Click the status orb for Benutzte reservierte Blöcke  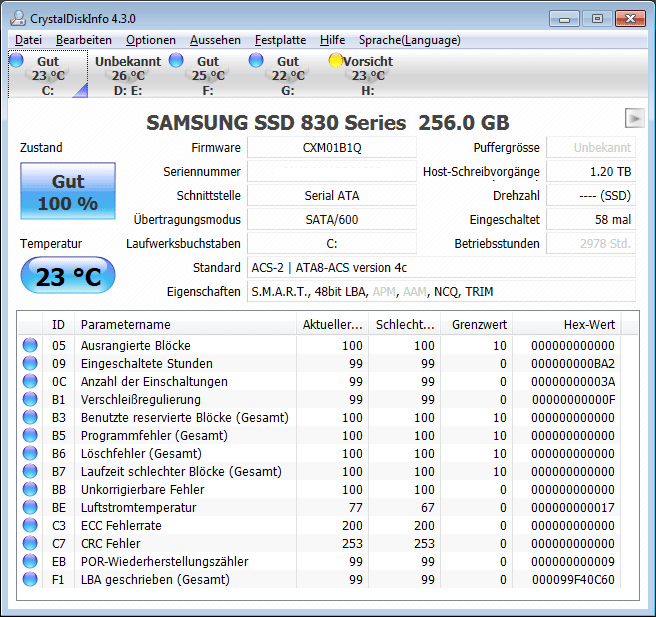30,417
